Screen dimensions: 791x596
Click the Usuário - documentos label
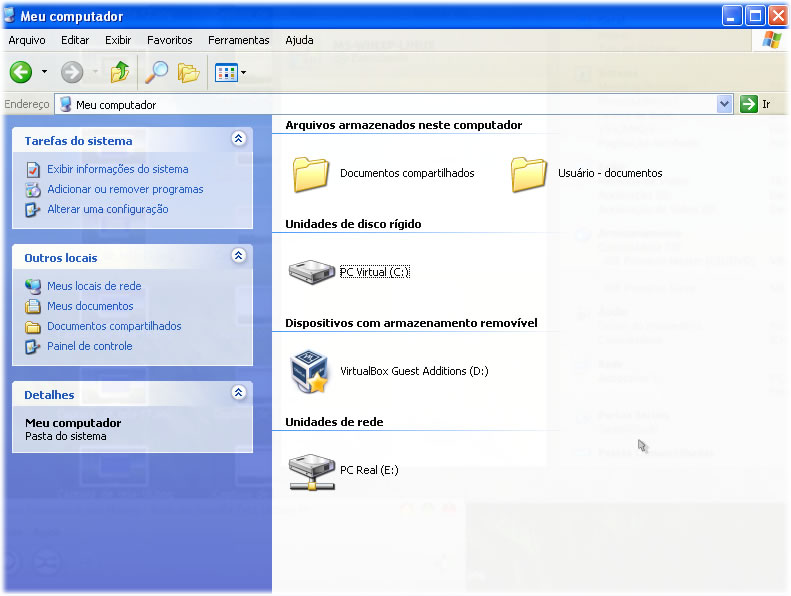coord(610,173)
